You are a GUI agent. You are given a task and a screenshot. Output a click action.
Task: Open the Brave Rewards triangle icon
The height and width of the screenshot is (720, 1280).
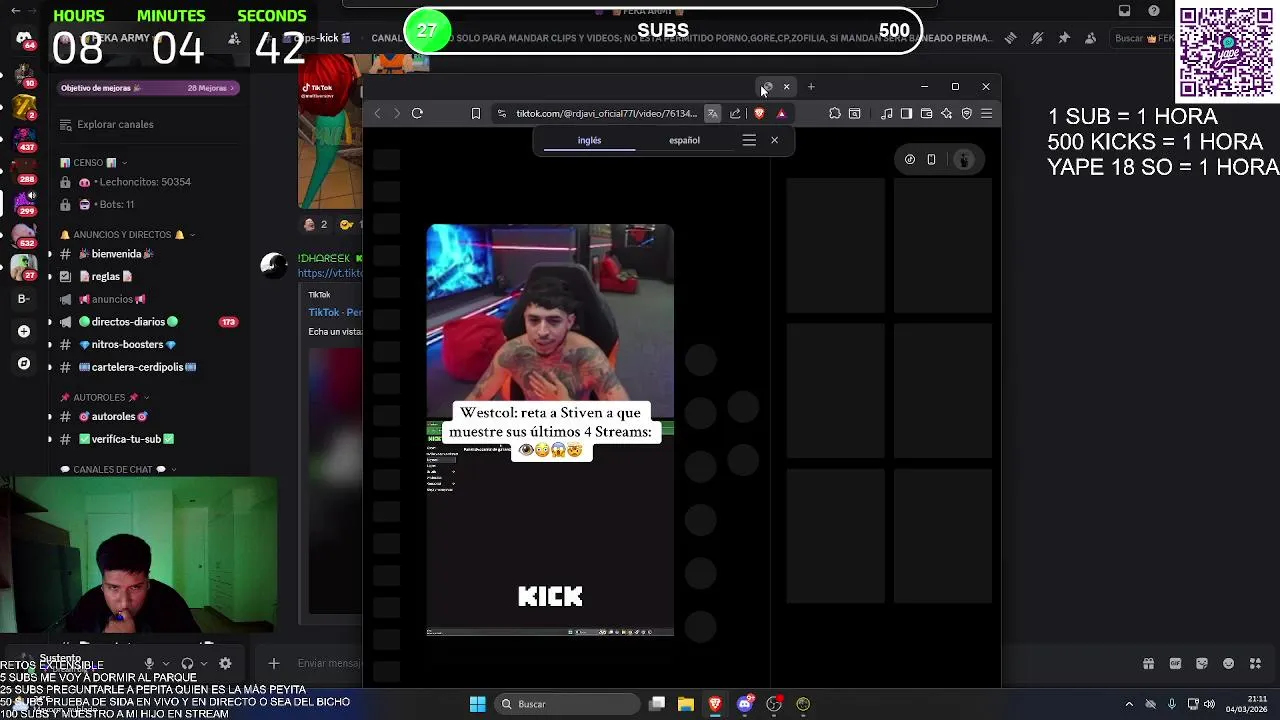(x=781, y=113)
